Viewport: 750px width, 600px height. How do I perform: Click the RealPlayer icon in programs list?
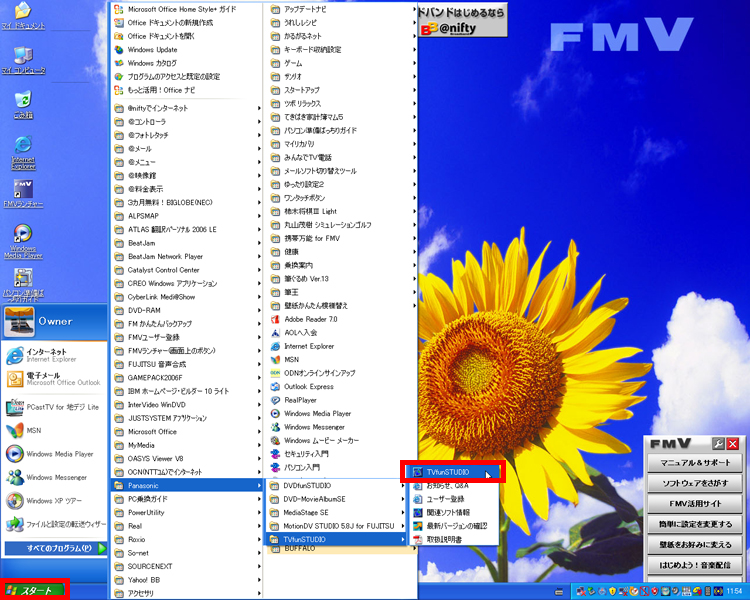(x=275, y=400)
